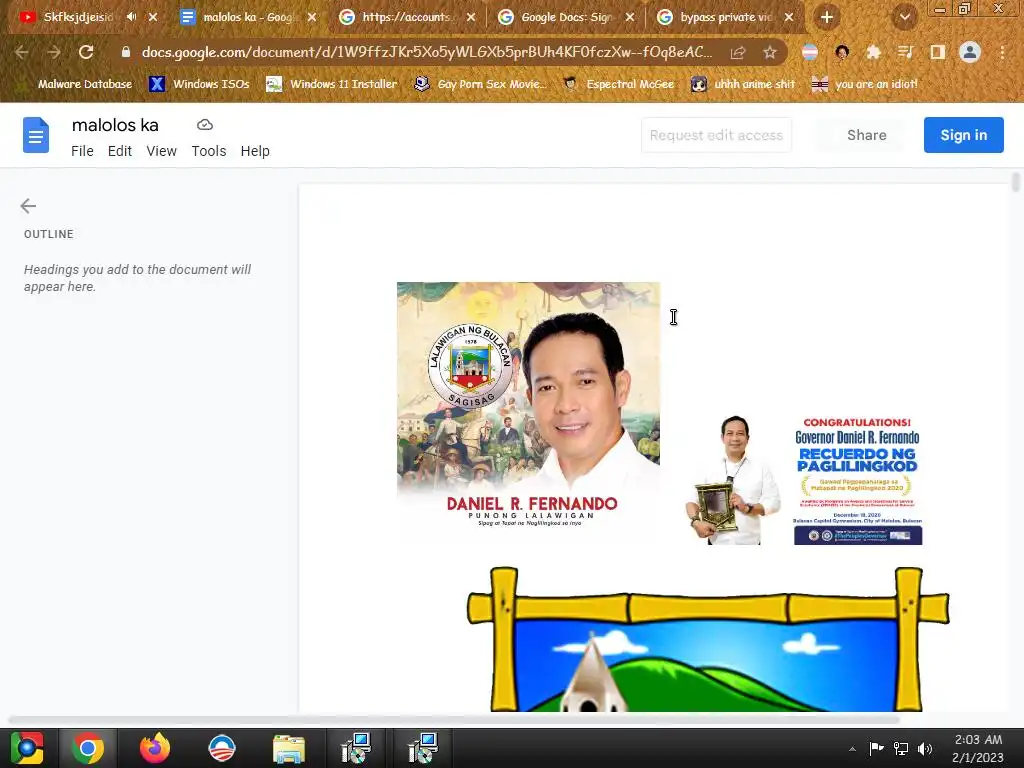Click the malolos ka document title

[115, 125]
